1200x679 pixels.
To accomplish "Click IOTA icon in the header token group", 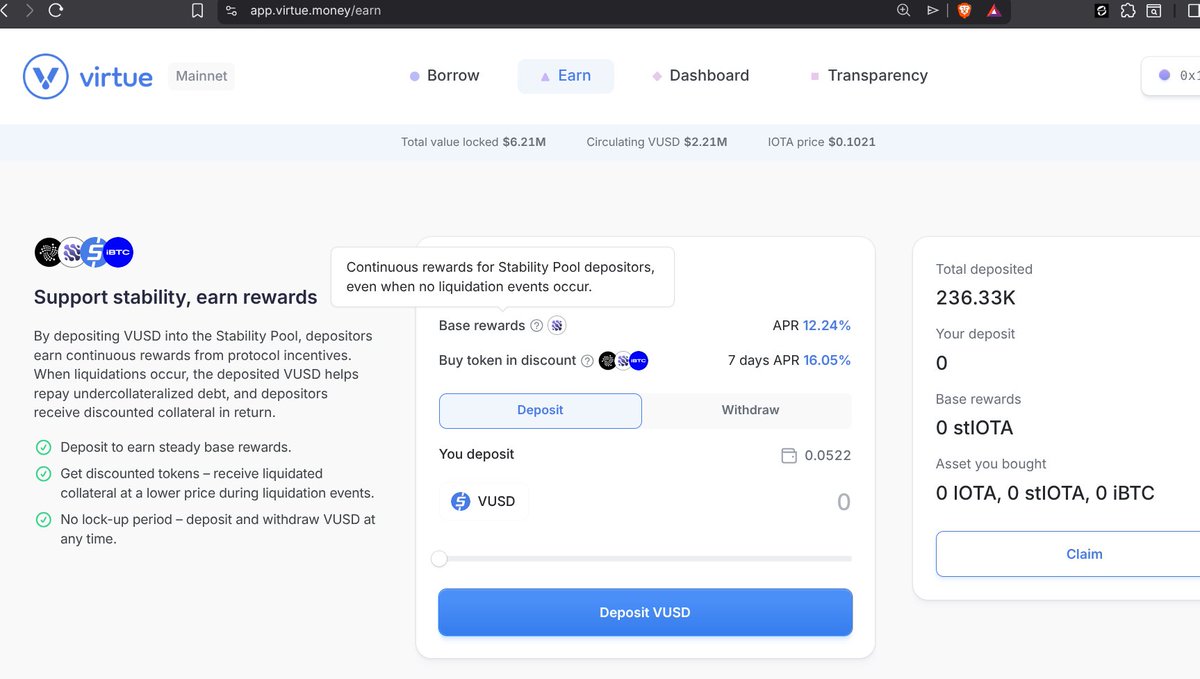I will tap(49, 252).
